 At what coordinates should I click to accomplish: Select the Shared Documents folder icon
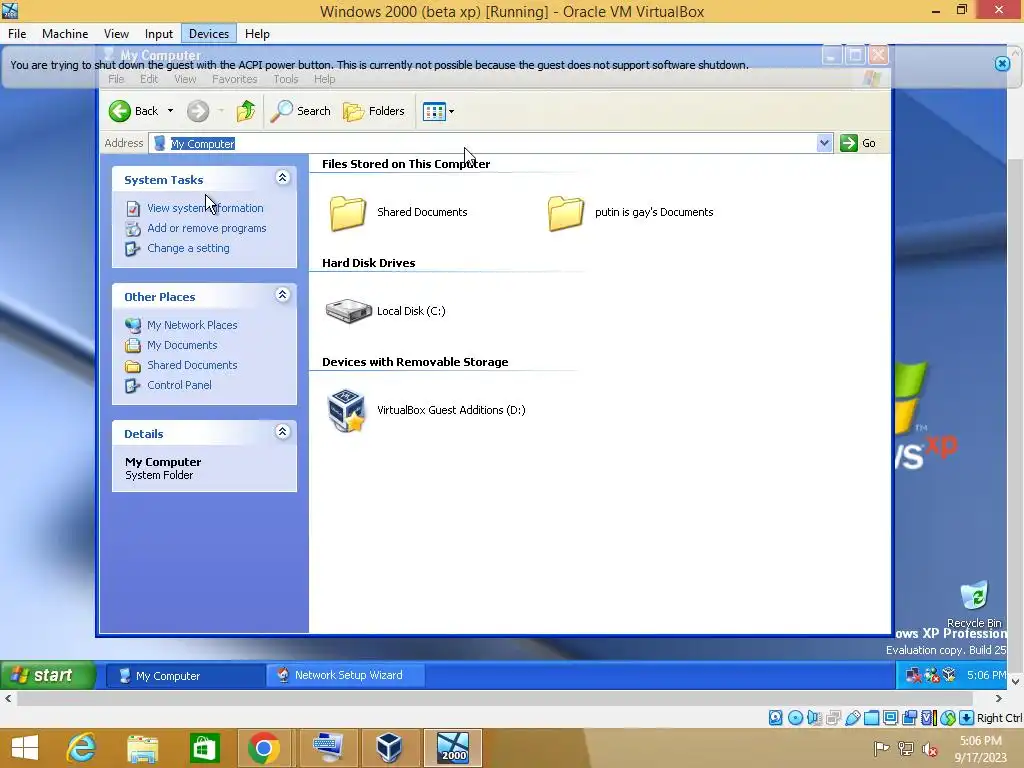pos(347,213)
